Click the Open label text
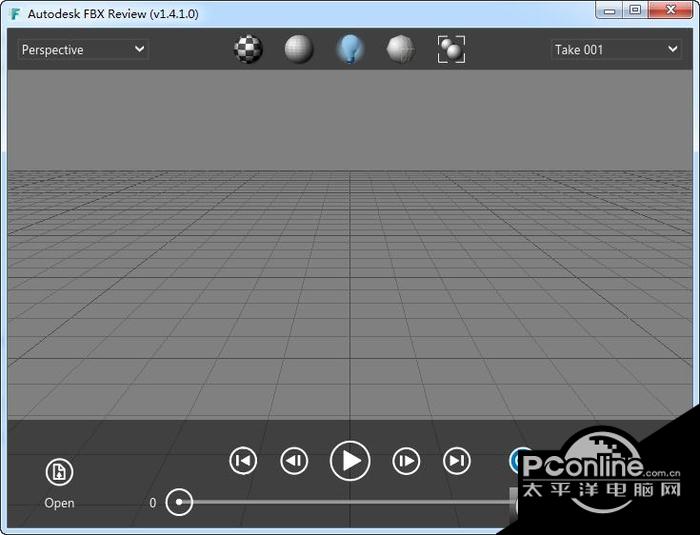The width and height of the screenshot is (700, 535). pos(59,503)
